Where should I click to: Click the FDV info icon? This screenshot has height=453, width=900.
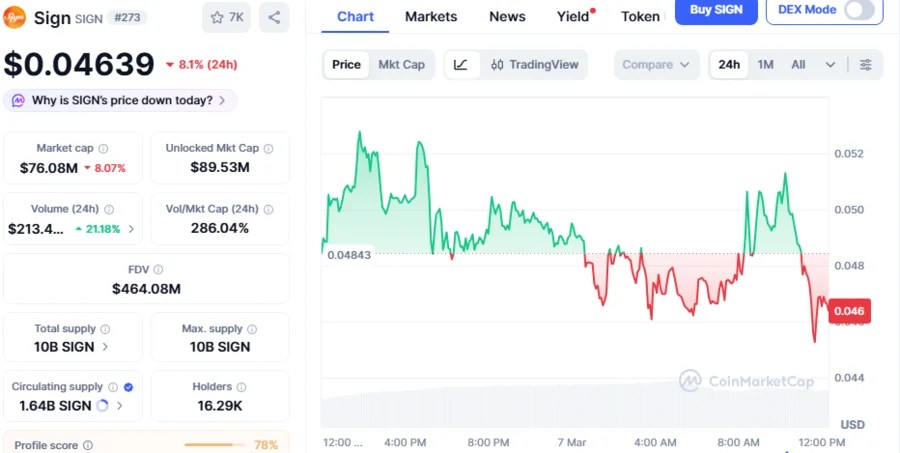pyautogui.click(x=158, y=270)
